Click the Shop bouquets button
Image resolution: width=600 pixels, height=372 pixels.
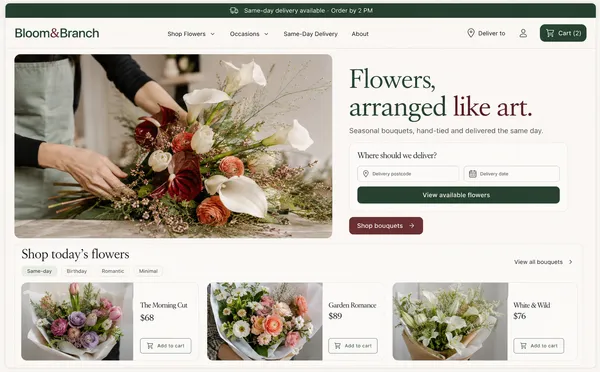click(386, 226)
